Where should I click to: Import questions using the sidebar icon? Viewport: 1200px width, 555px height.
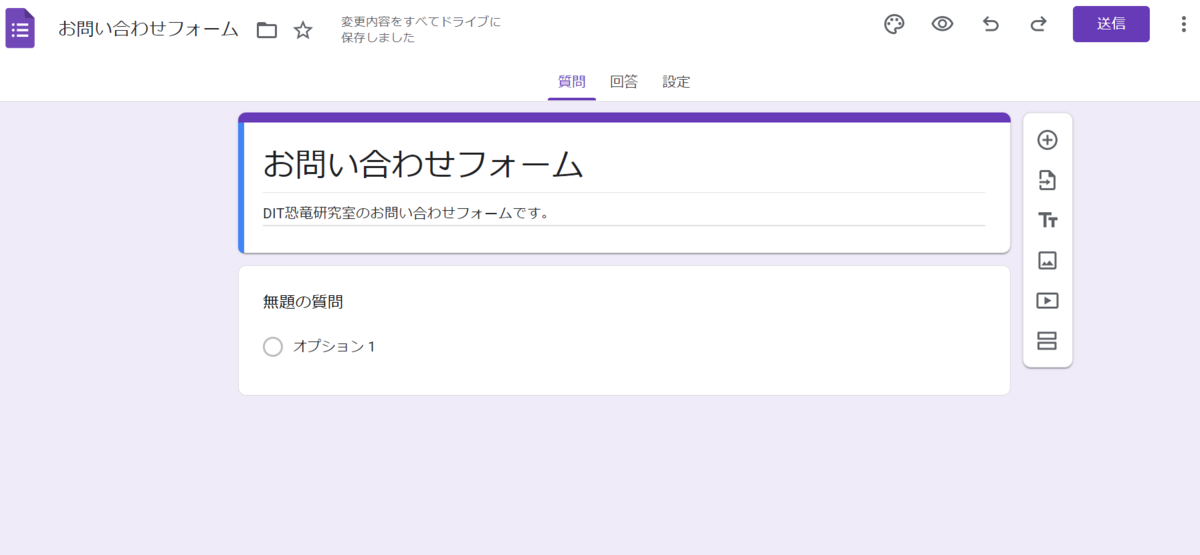(x=1047, y=180)
